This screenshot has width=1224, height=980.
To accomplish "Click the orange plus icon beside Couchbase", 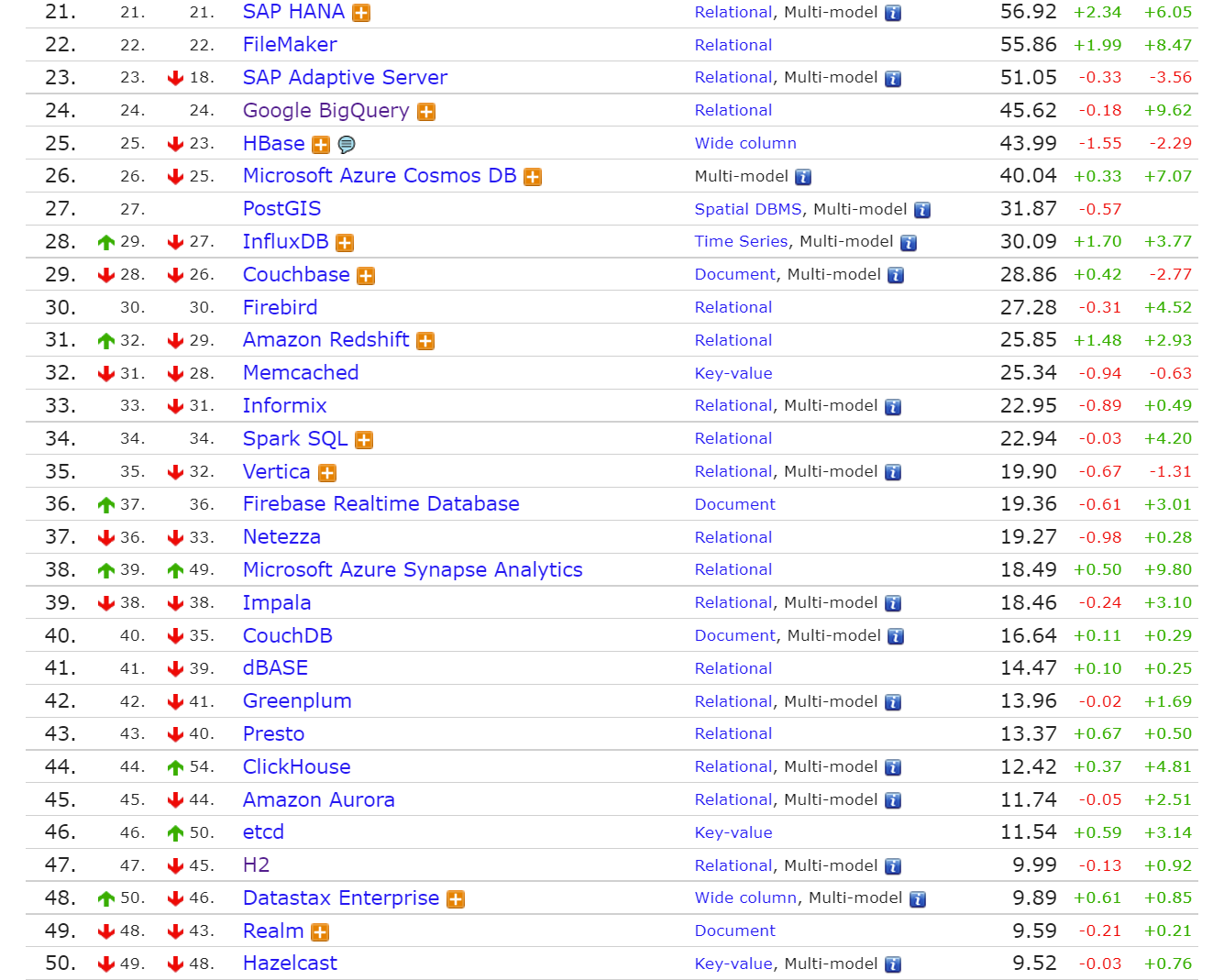I will 366,276.
